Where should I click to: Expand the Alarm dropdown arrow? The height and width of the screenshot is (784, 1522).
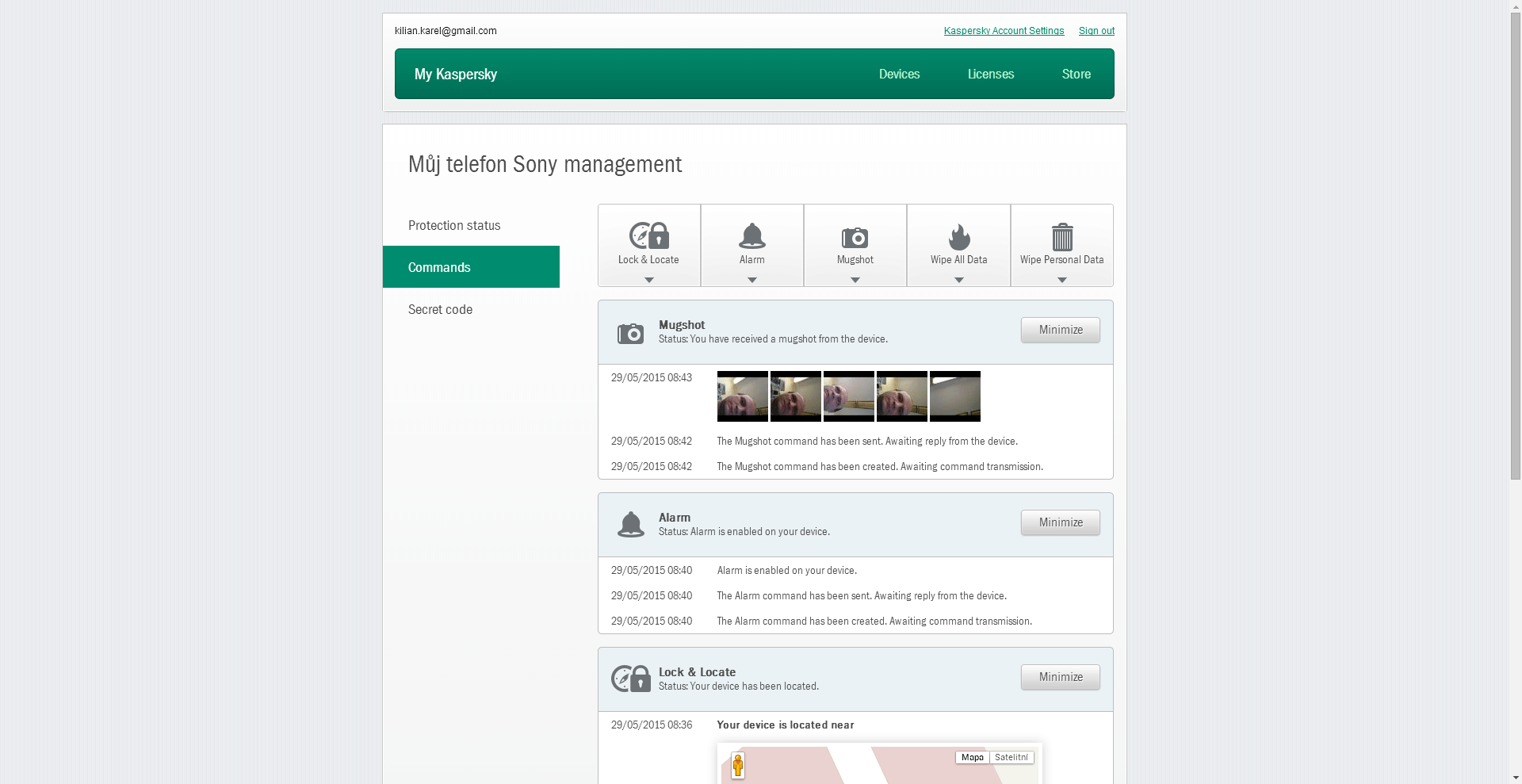point(752,280)
